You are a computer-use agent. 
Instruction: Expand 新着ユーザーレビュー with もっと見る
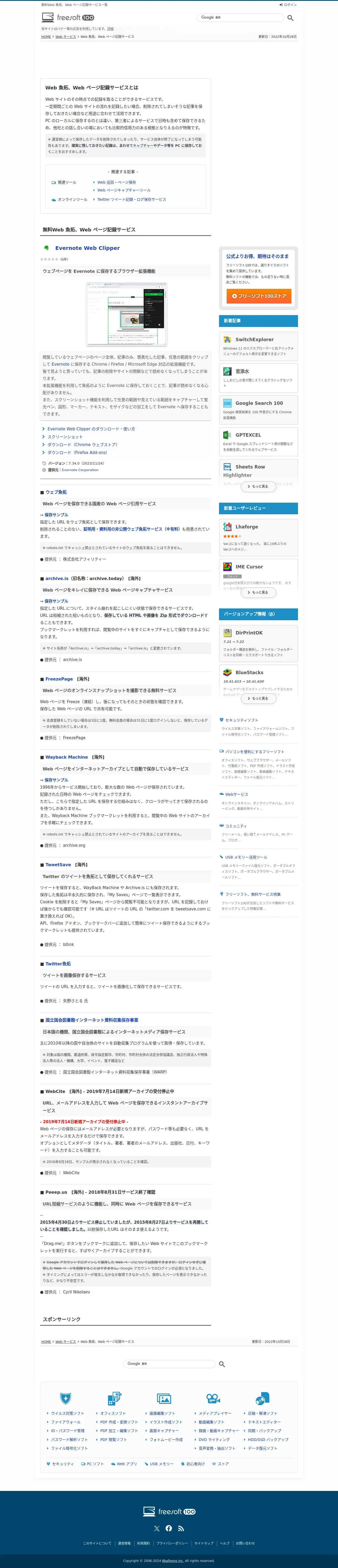(x=258, y=592)
